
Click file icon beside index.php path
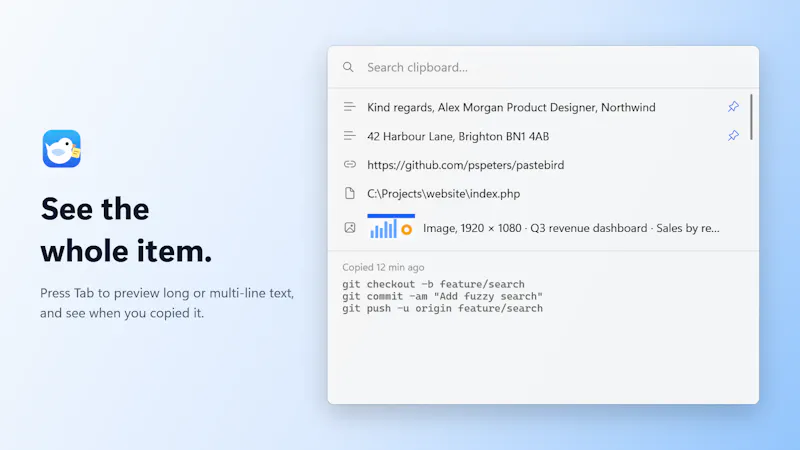click(349, 193)
